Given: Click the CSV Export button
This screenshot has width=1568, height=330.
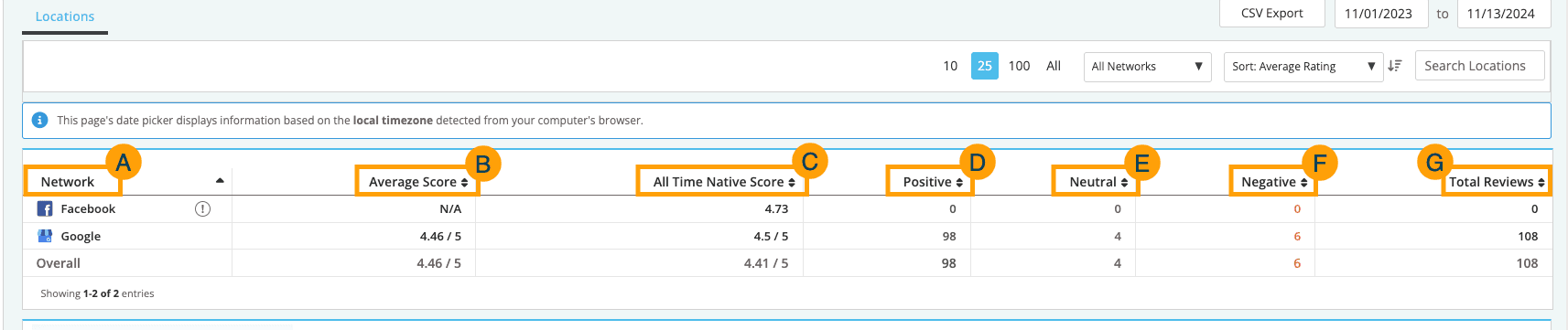Looking at the screenshot, I should tap(1272, 14).
